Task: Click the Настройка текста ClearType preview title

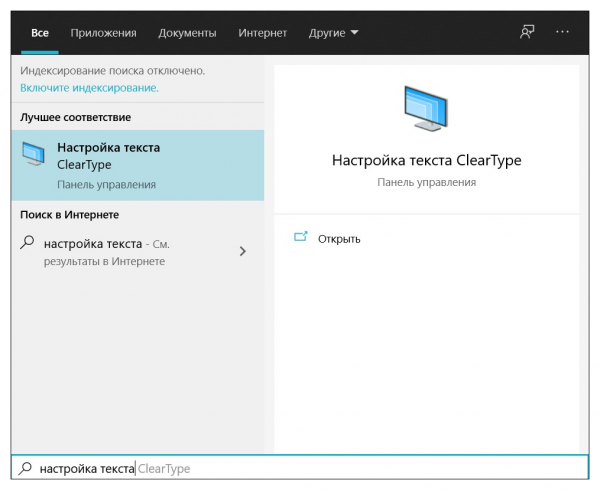Action: coord(426,160)
